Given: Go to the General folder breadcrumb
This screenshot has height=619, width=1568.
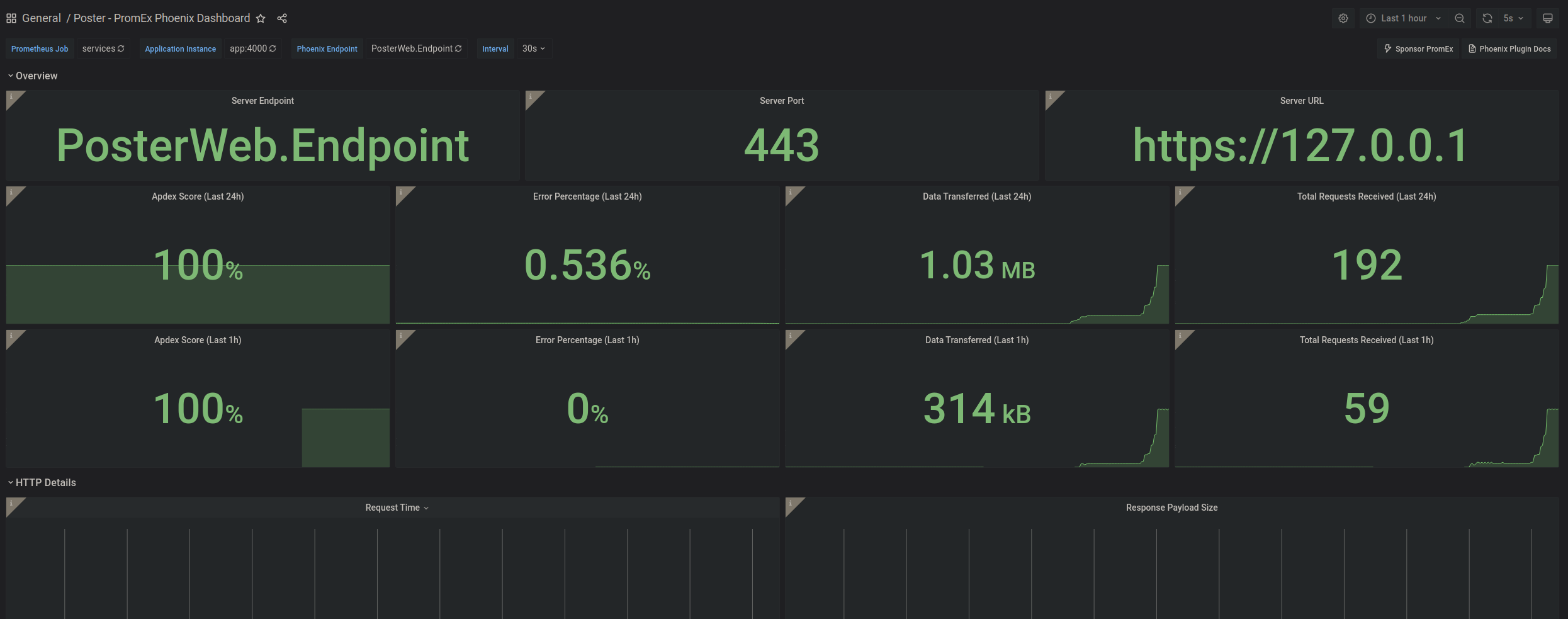Looking at the screenshot, I should [x=42, y=18].
